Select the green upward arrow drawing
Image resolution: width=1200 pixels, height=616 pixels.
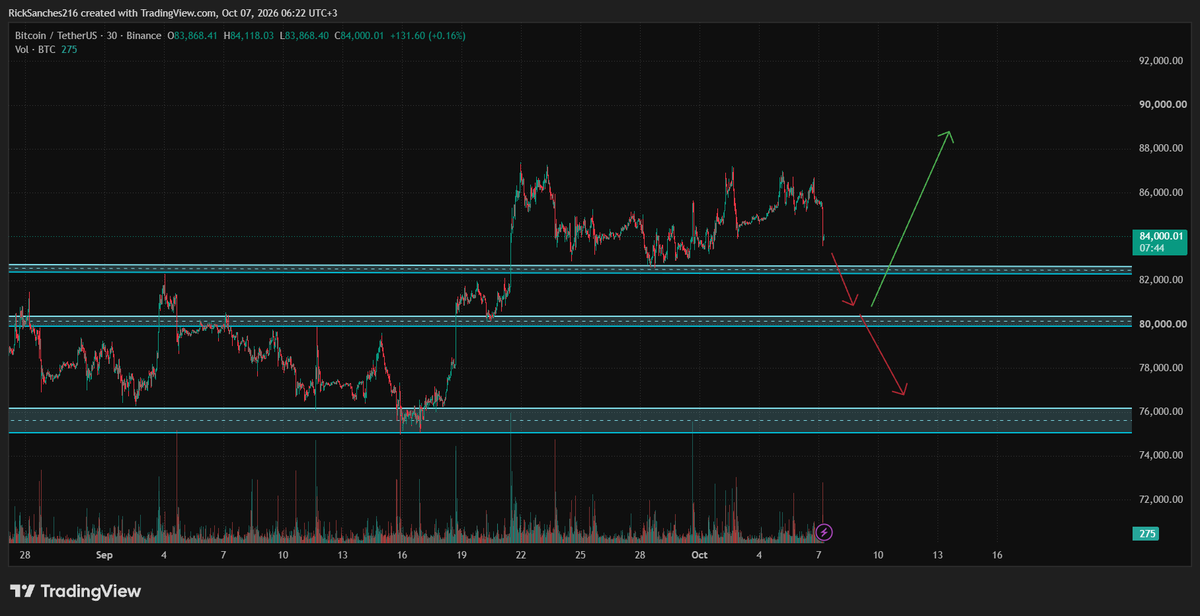pos(911,218)
